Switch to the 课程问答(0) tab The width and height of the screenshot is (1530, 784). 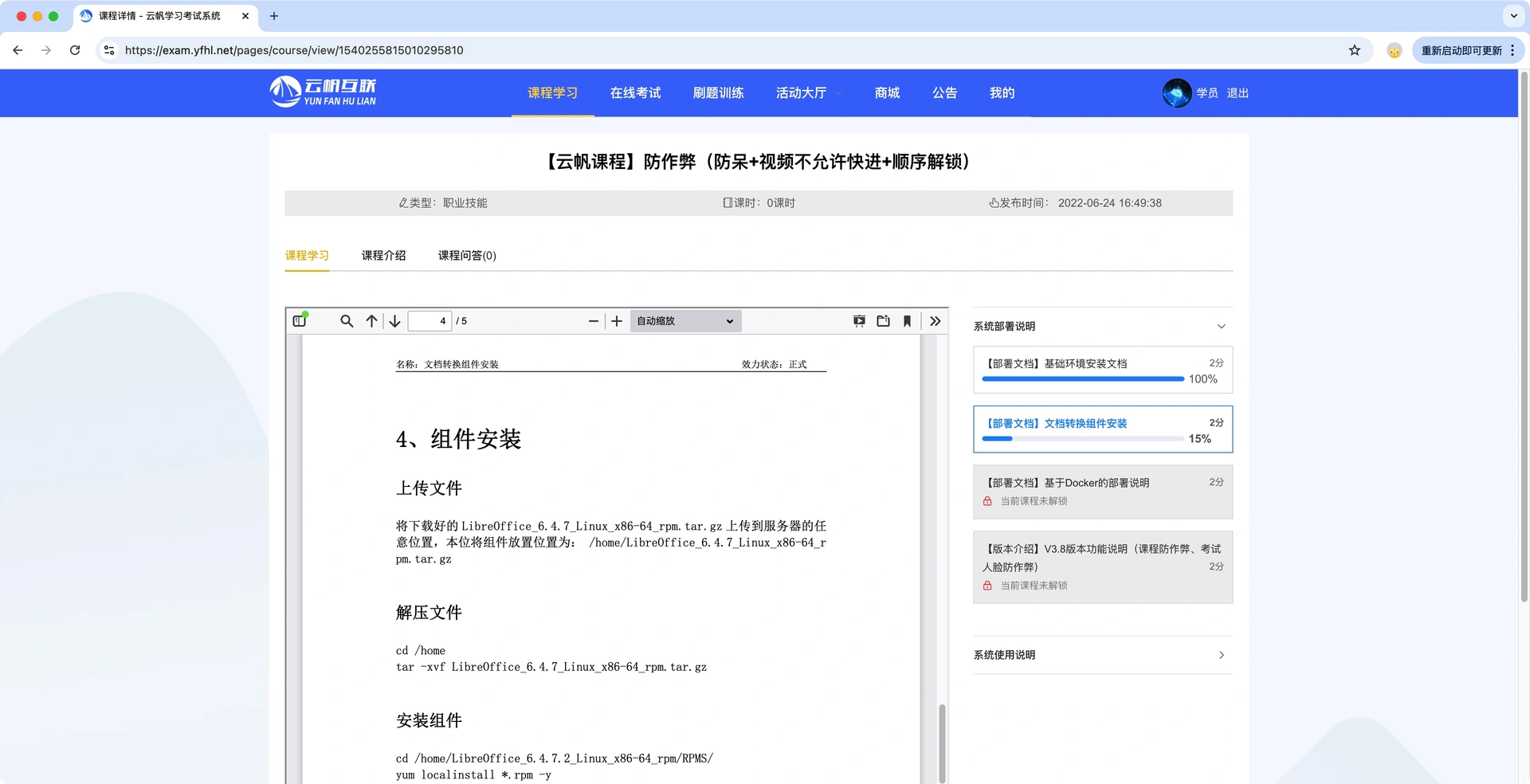click(x=467, y=256)
